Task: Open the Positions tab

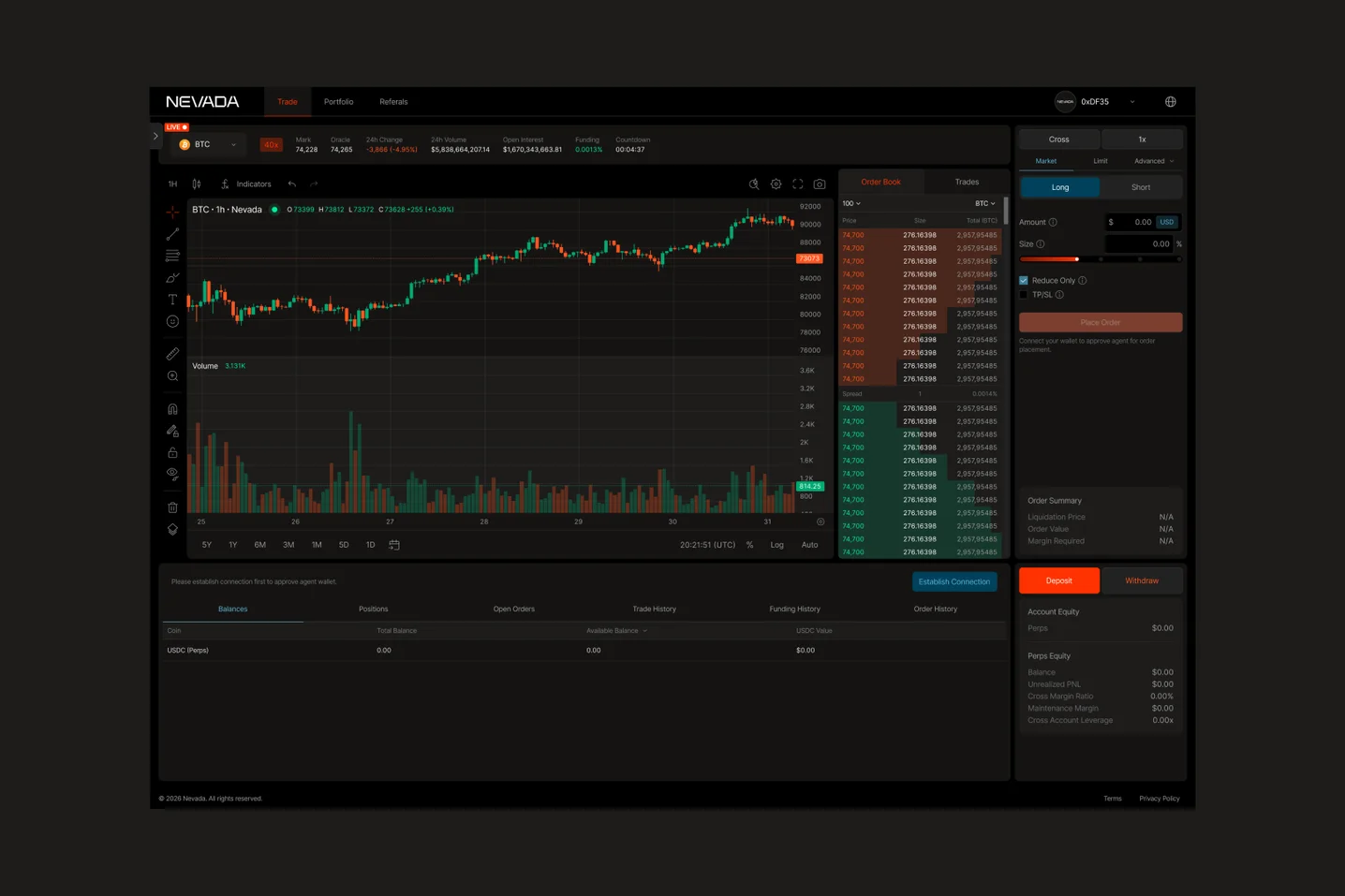Action: point(374,610)
